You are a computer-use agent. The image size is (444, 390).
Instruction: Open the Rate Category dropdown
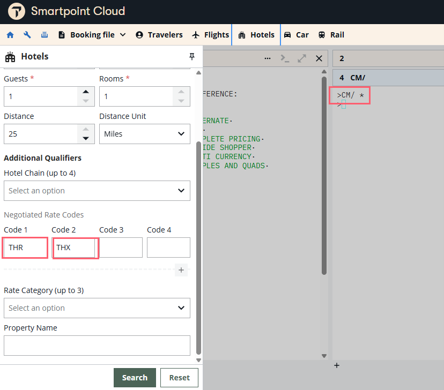pos(97,308)
